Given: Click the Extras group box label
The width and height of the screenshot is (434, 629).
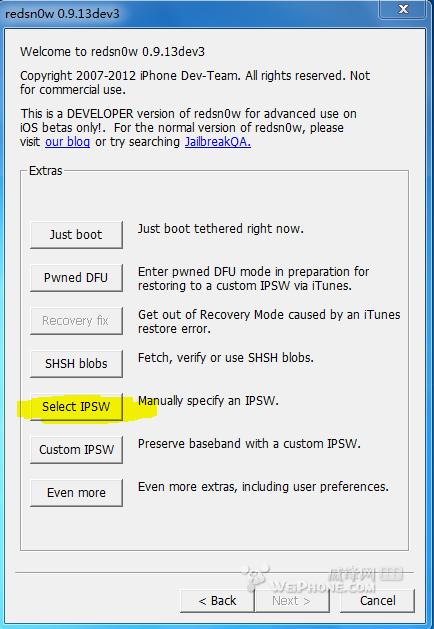Looking at the screenshot, I should tap(46, 171).
